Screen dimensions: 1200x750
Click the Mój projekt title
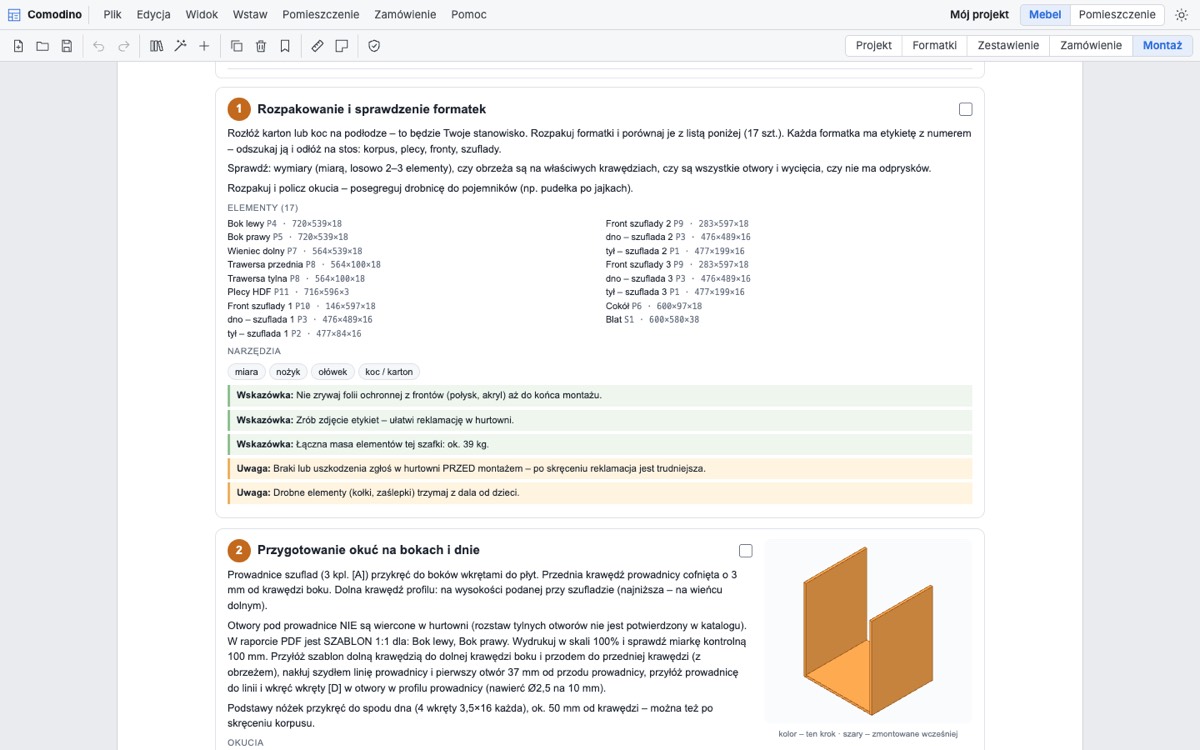coord(979,15)
